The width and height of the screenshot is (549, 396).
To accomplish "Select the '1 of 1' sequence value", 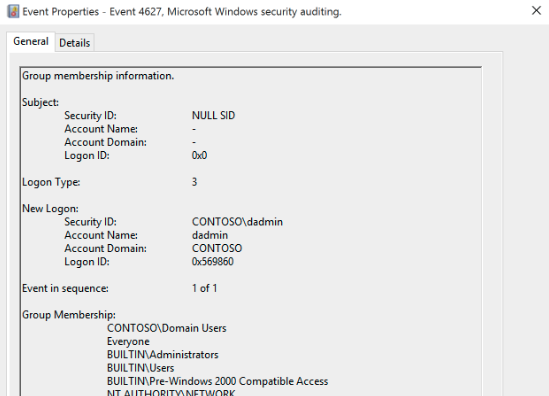I will pyautogui.click(x=204, y=288).
